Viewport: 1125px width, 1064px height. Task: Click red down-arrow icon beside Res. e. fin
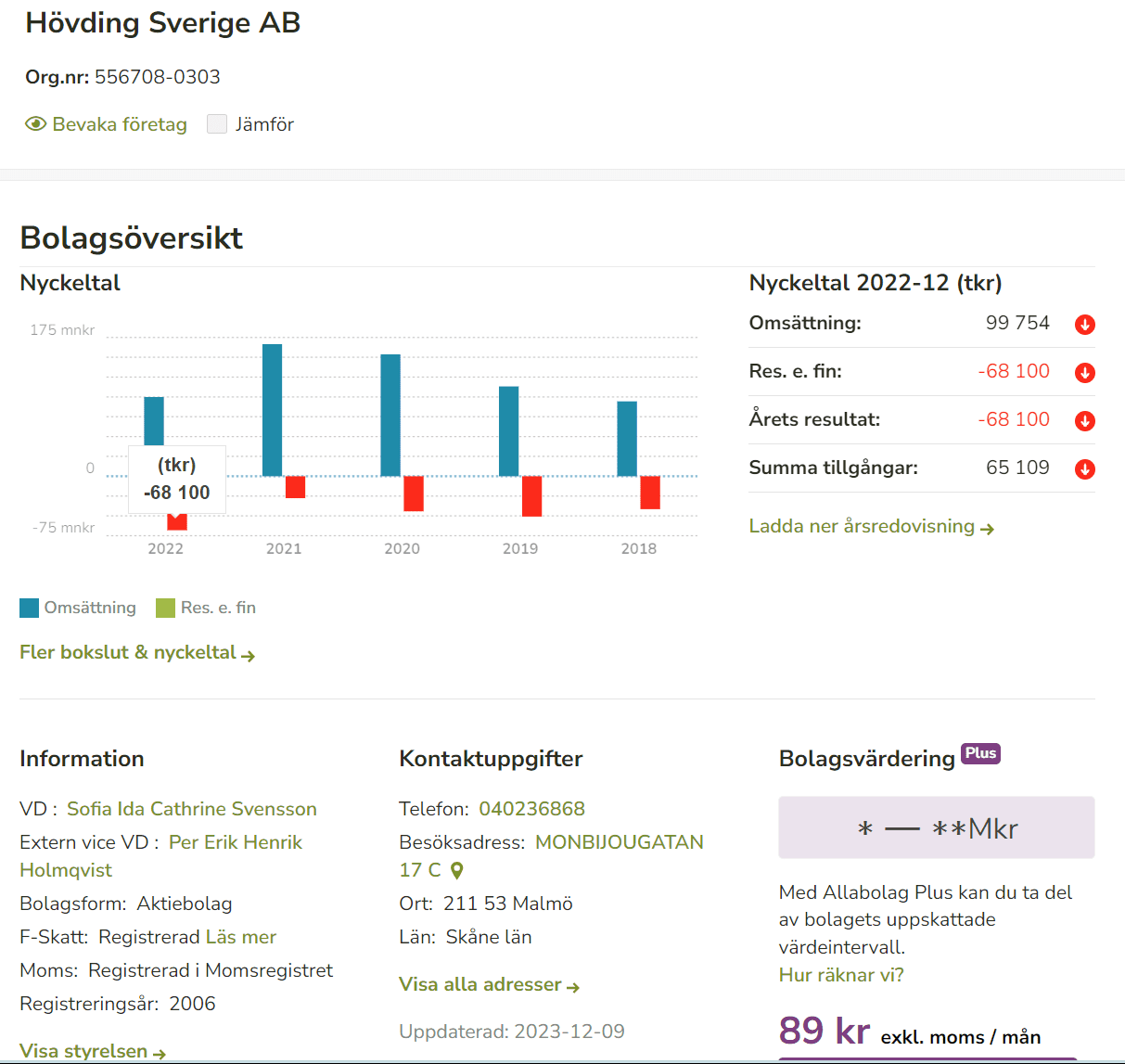click(1085, 373)
